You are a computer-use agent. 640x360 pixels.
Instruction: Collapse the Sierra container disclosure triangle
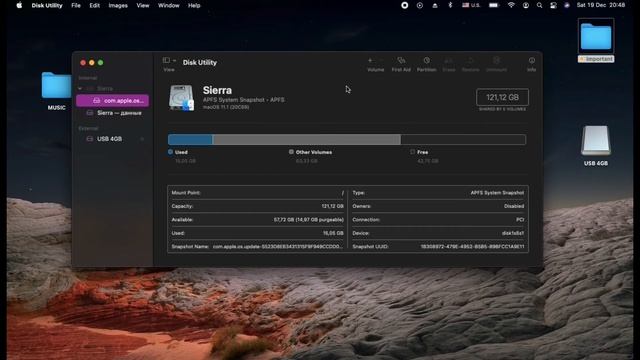click(x=80, y=88)
